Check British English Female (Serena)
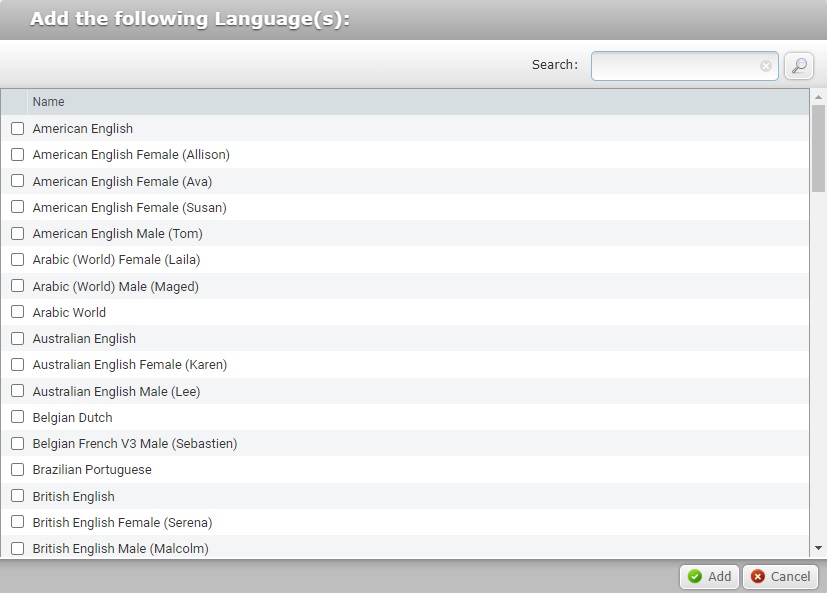The height and width of the screenshot is (593, 828). pyautogui.click(x=17, y=522)
